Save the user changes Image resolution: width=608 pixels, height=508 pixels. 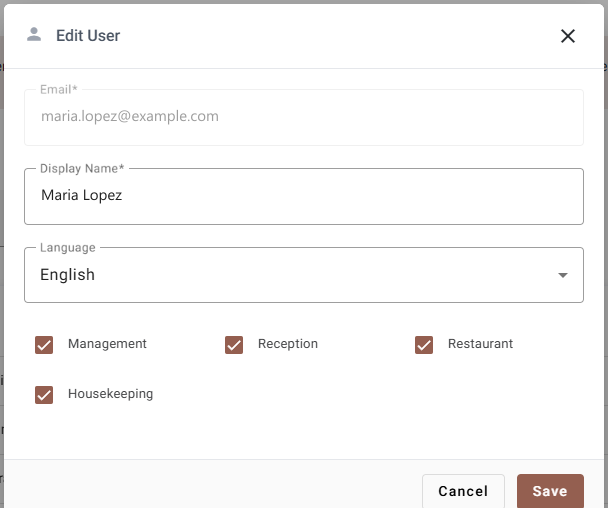550,491
